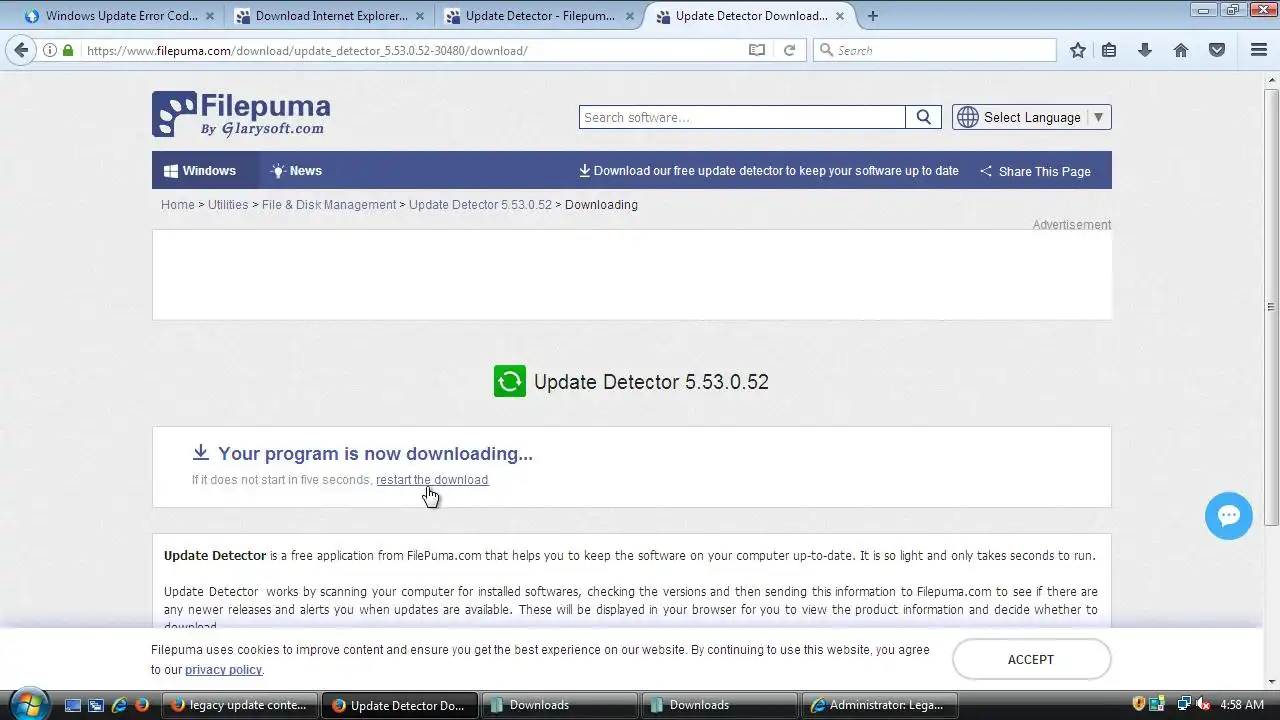The image size is (1280, 720).
Task: Click the globe icon beside Select Language
Action: (967, 117)
